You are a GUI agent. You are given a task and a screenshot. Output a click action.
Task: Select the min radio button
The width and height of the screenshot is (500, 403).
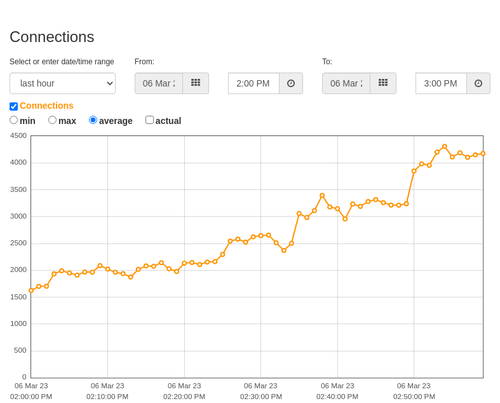pos(14,120)
